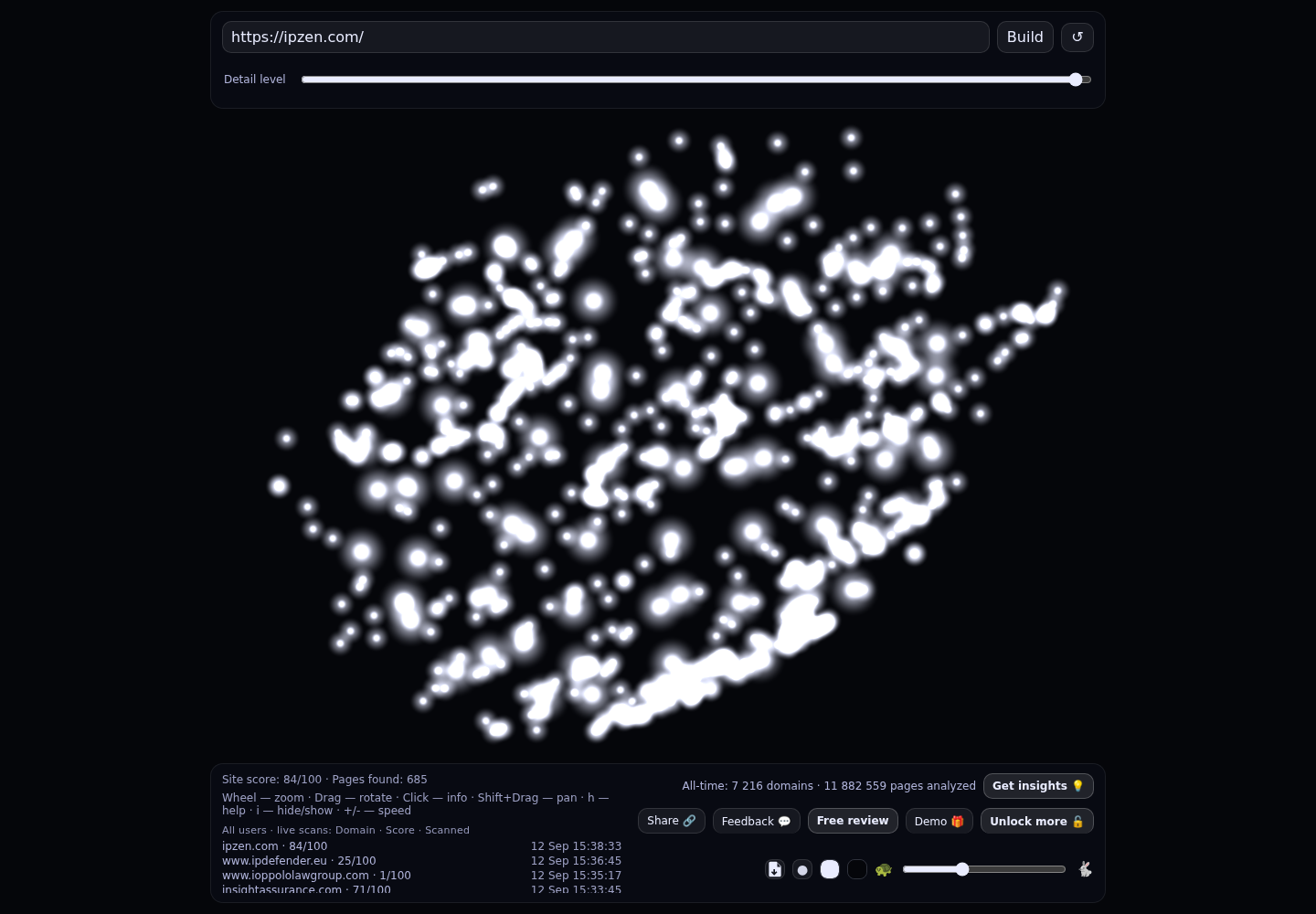Viewport: 1316px width, 914px height.
Task: Request a Free review
Action: click(853, 821)
